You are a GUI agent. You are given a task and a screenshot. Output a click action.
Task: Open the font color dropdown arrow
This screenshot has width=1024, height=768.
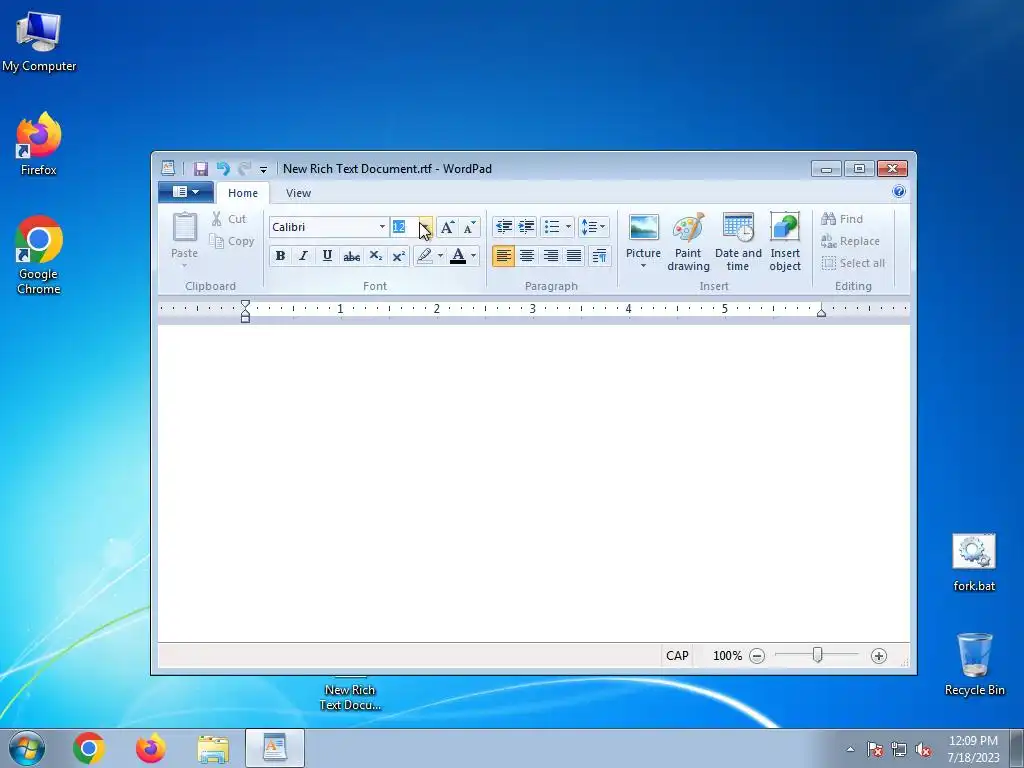(473, 256)
